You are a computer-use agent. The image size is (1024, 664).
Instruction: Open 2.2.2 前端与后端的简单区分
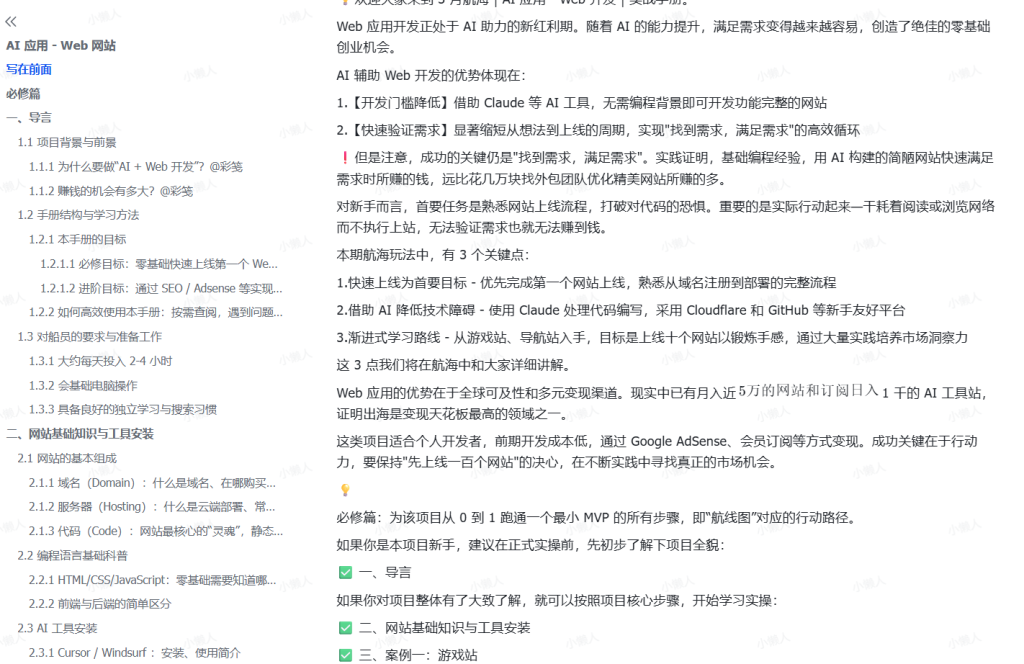pos(99,604)
